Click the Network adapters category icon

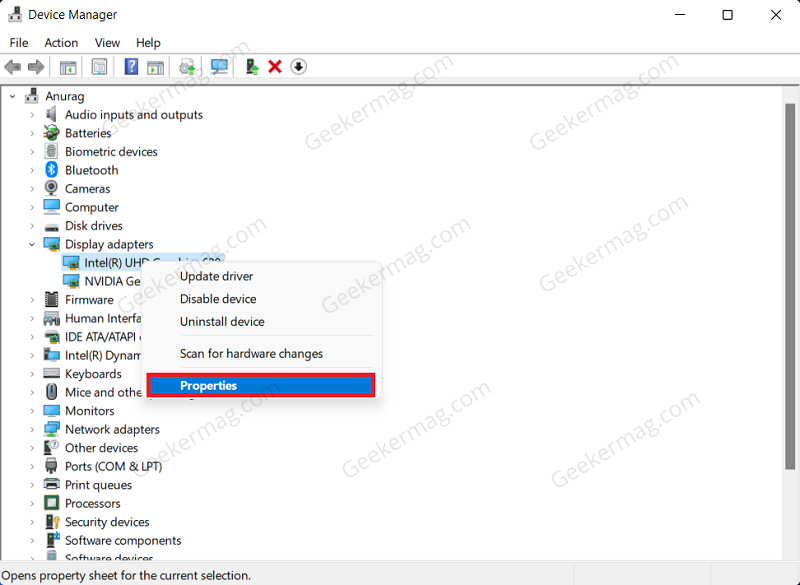(51, 429)
